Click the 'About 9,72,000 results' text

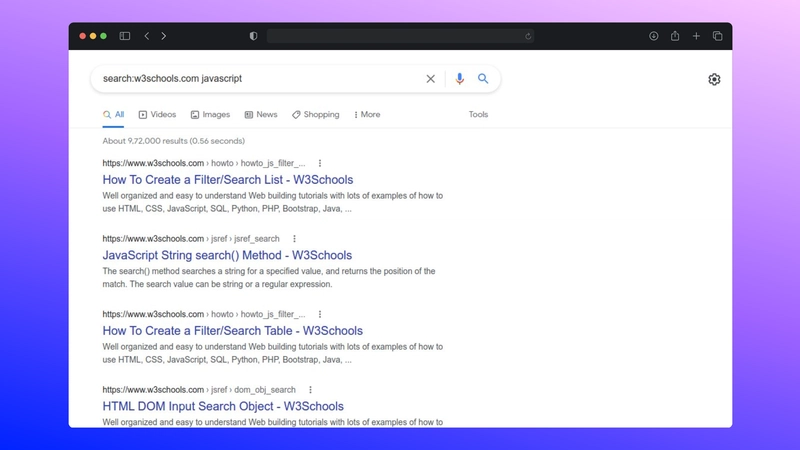tap(173, 141)
